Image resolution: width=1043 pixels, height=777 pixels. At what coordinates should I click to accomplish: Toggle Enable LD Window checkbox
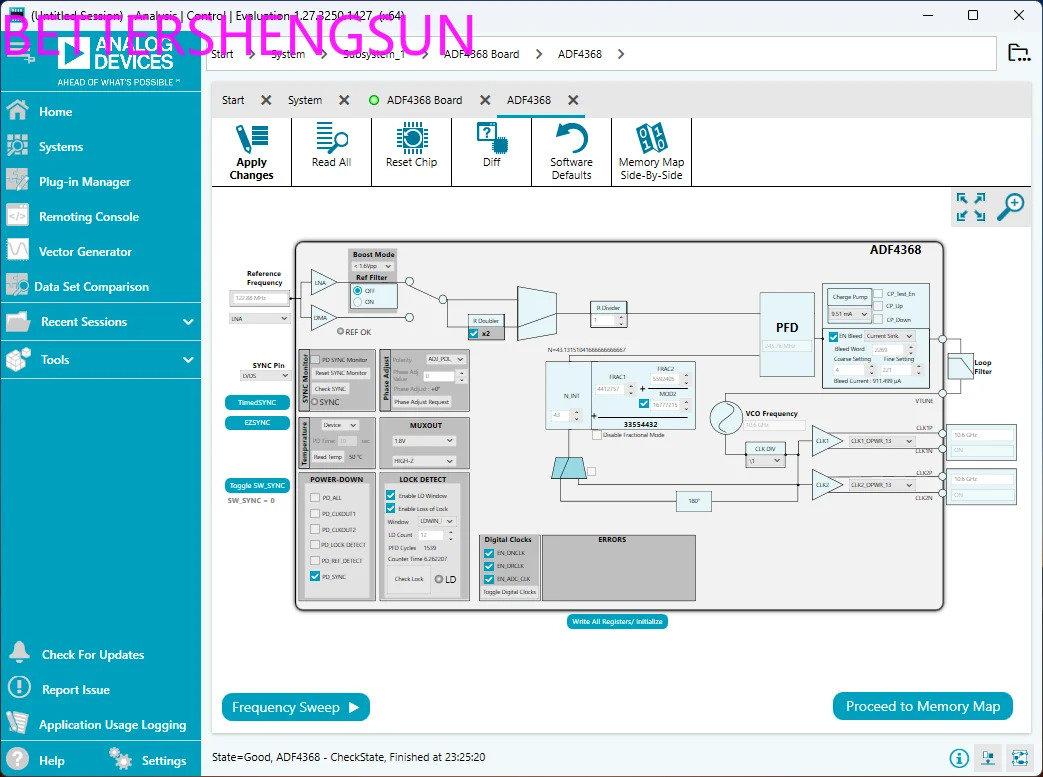390,495
